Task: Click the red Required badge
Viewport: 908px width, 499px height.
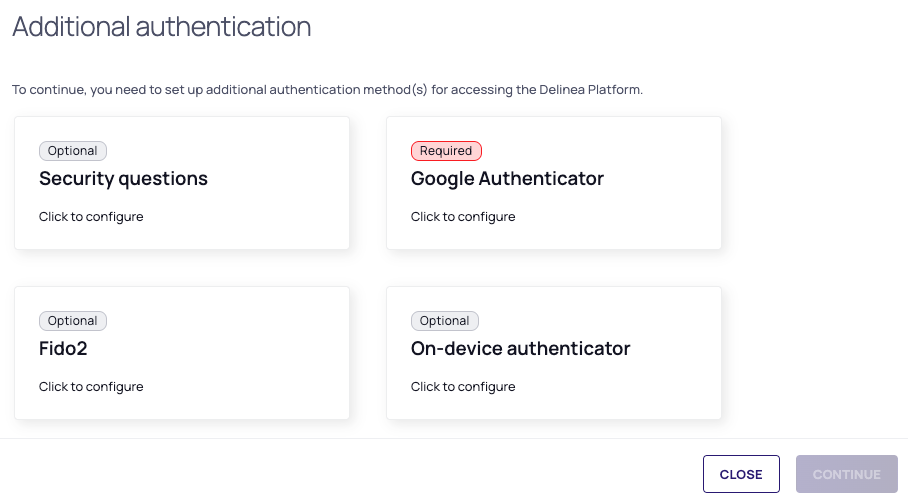Action: pyautogui.click(x=446, y=151)
